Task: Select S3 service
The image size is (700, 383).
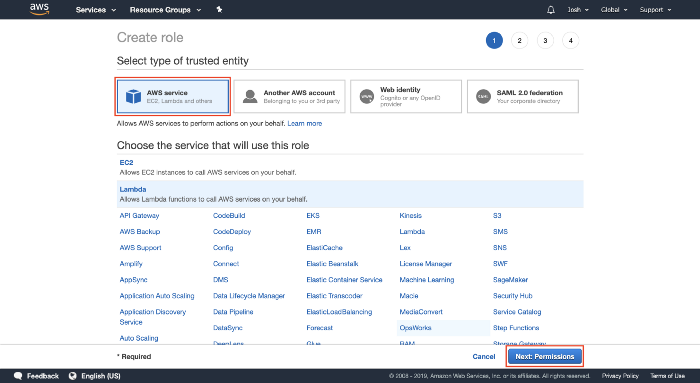Action: 497,216
